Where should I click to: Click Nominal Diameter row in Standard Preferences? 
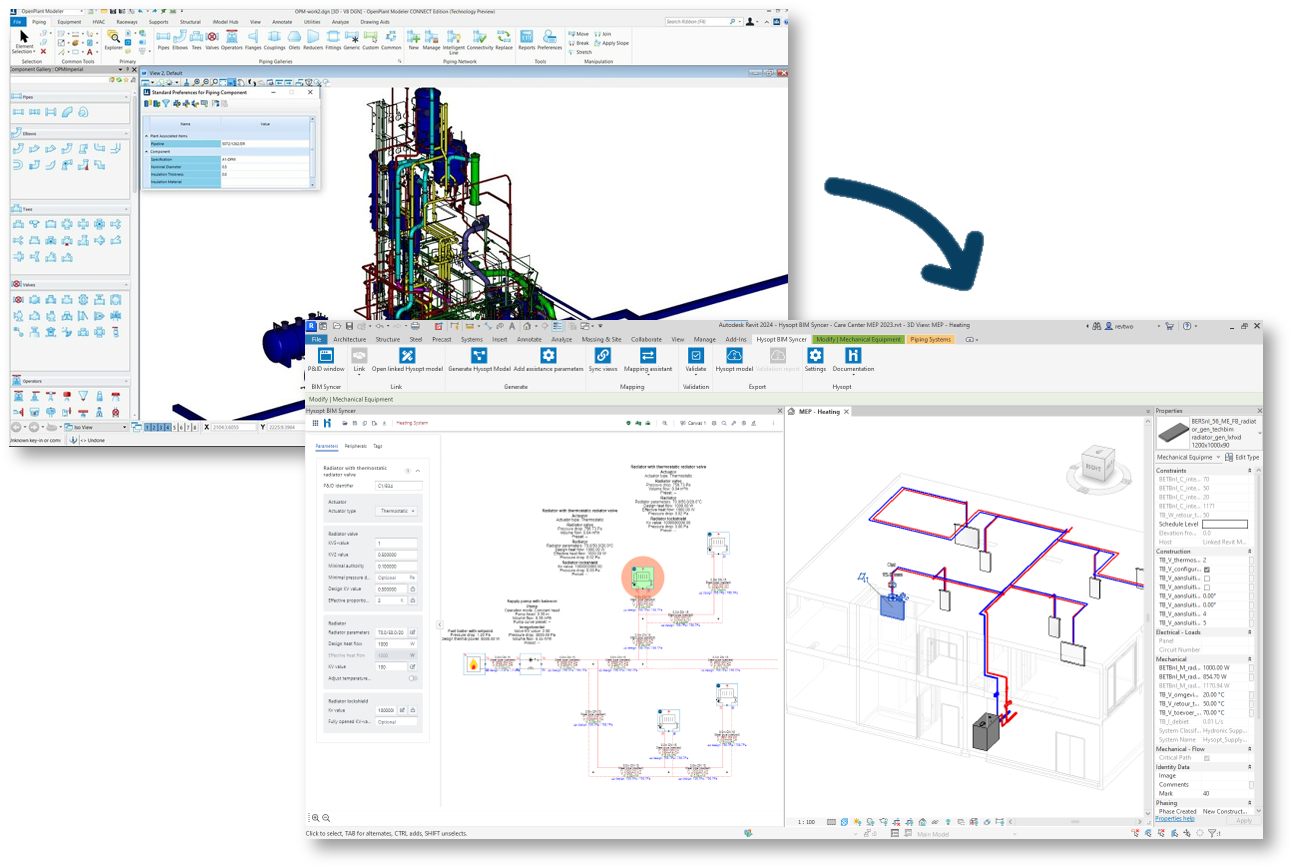pyautogui.click(x=231, y=166)
